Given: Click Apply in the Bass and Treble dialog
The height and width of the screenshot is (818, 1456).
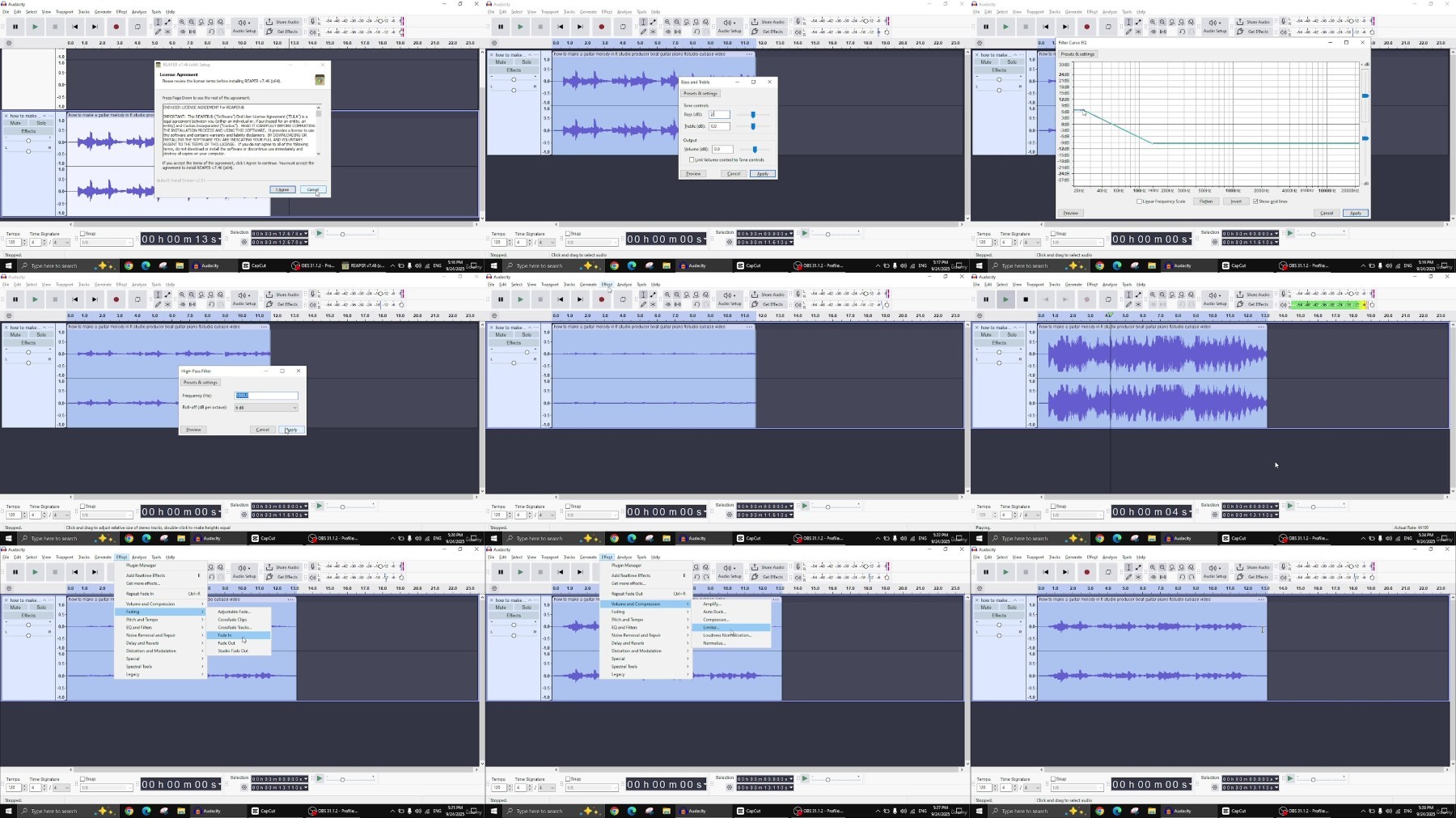Looking at the screenshot, I should coord(763,174).
